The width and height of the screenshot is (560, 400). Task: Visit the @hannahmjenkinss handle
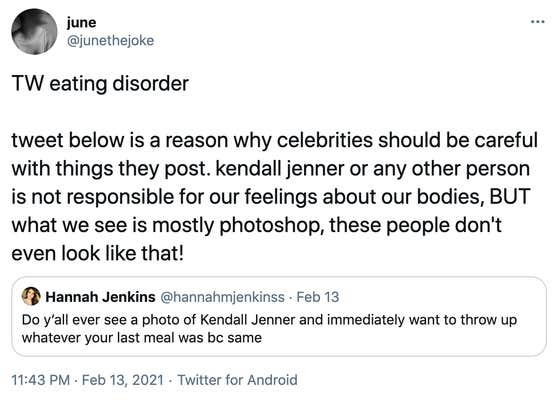pos(222,297)
